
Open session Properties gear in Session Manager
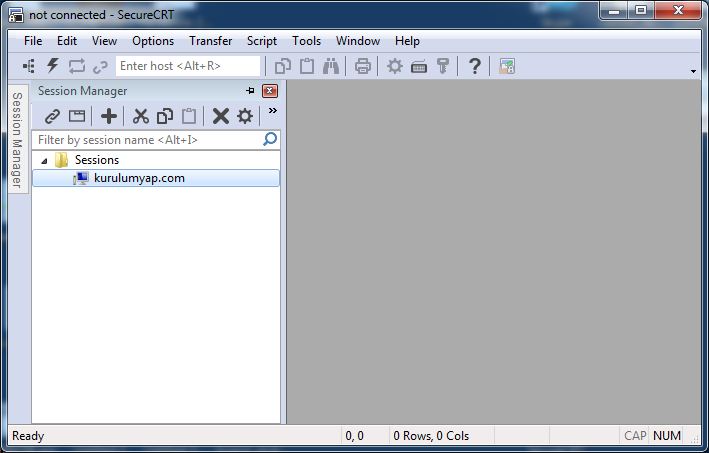point(245,116)
